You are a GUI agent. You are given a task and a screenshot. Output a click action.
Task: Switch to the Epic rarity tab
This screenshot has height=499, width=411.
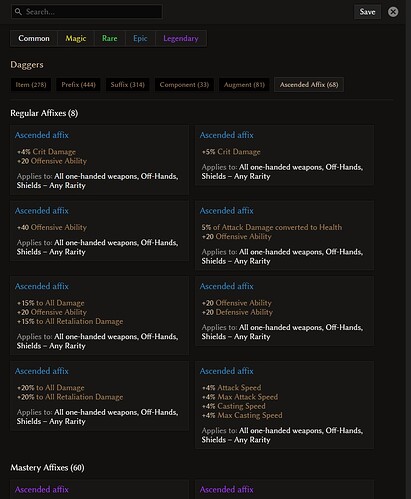pyautogui.click(x=140, y=38)
